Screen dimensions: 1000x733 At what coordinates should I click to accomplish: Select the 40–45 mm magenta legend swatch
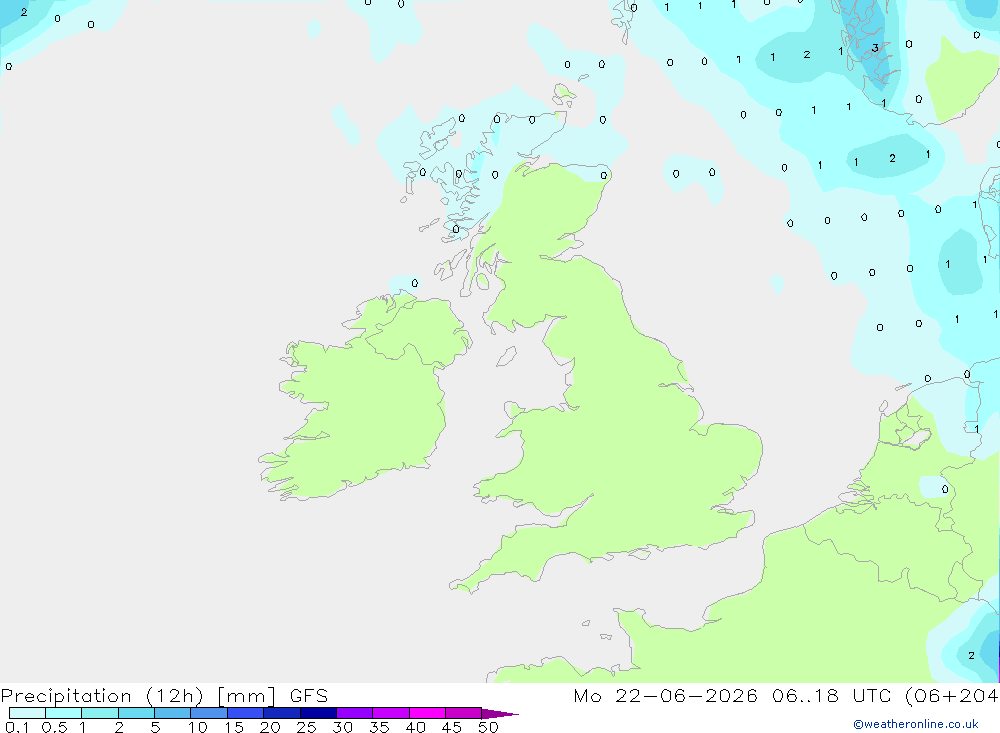point(427,713)
